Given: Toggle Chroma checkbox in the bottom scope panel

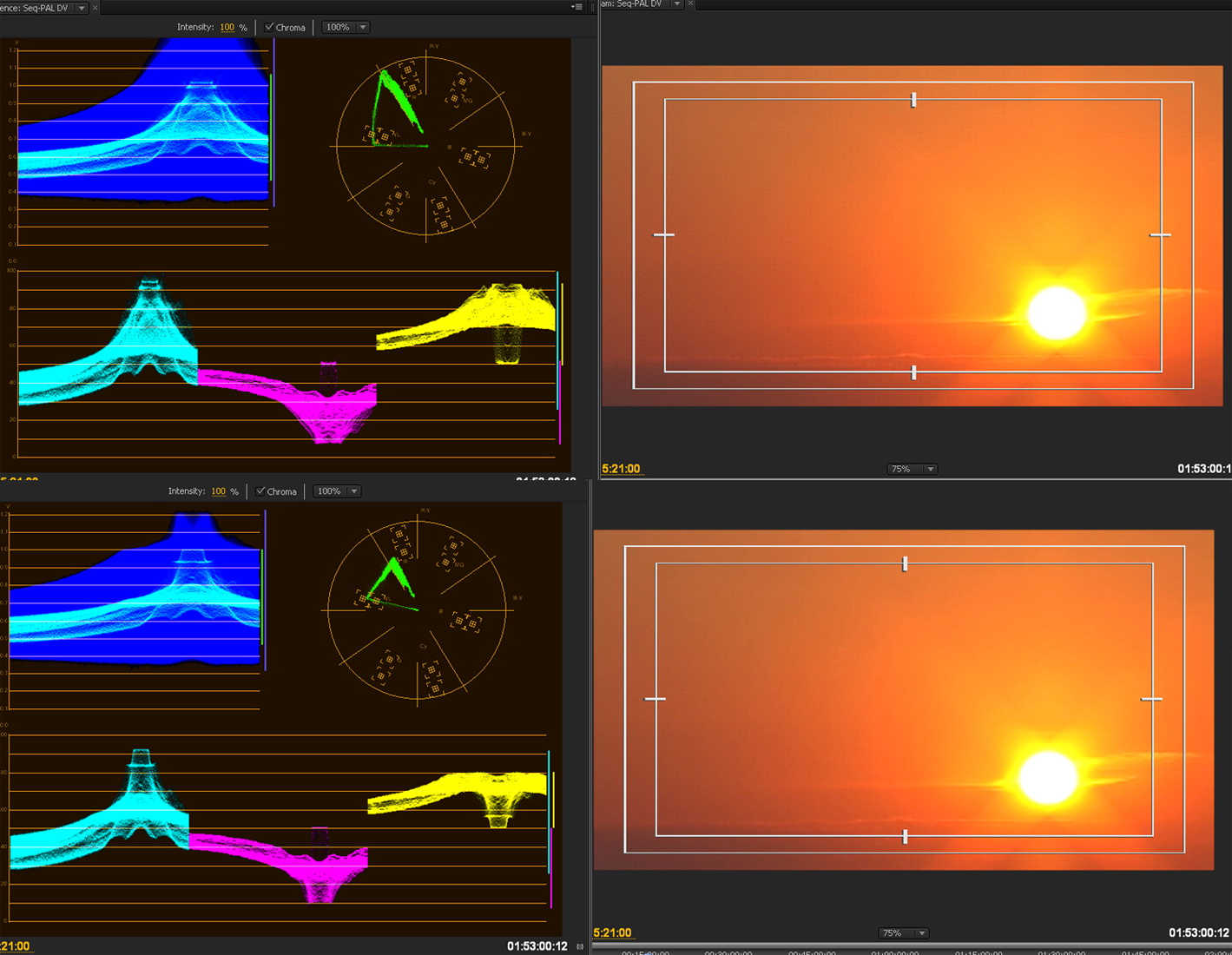Looking at the screenshot, I should [260, 491].
